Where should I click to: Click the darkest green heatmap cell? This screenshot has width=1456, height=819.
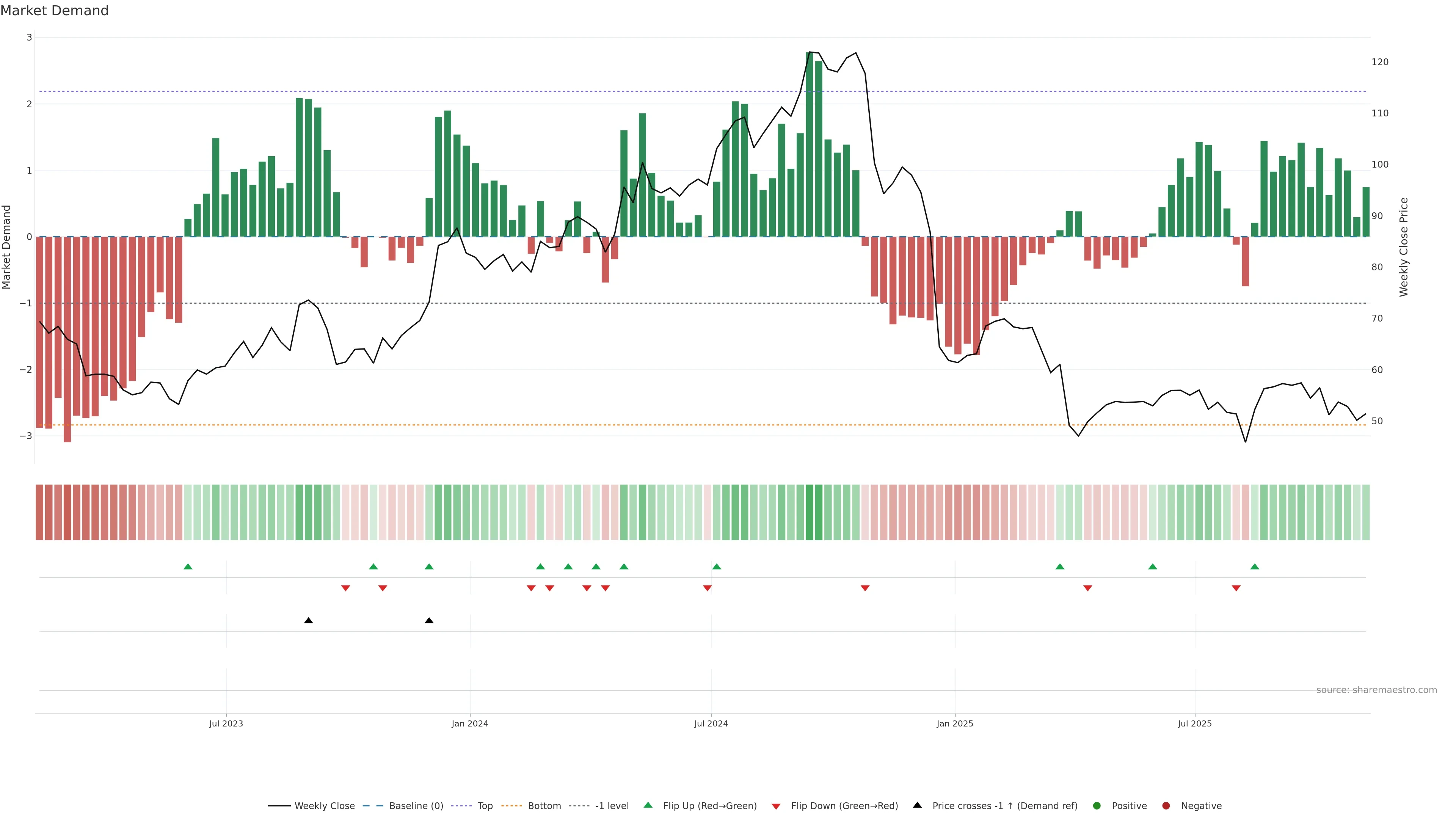(x=810, y=512)
